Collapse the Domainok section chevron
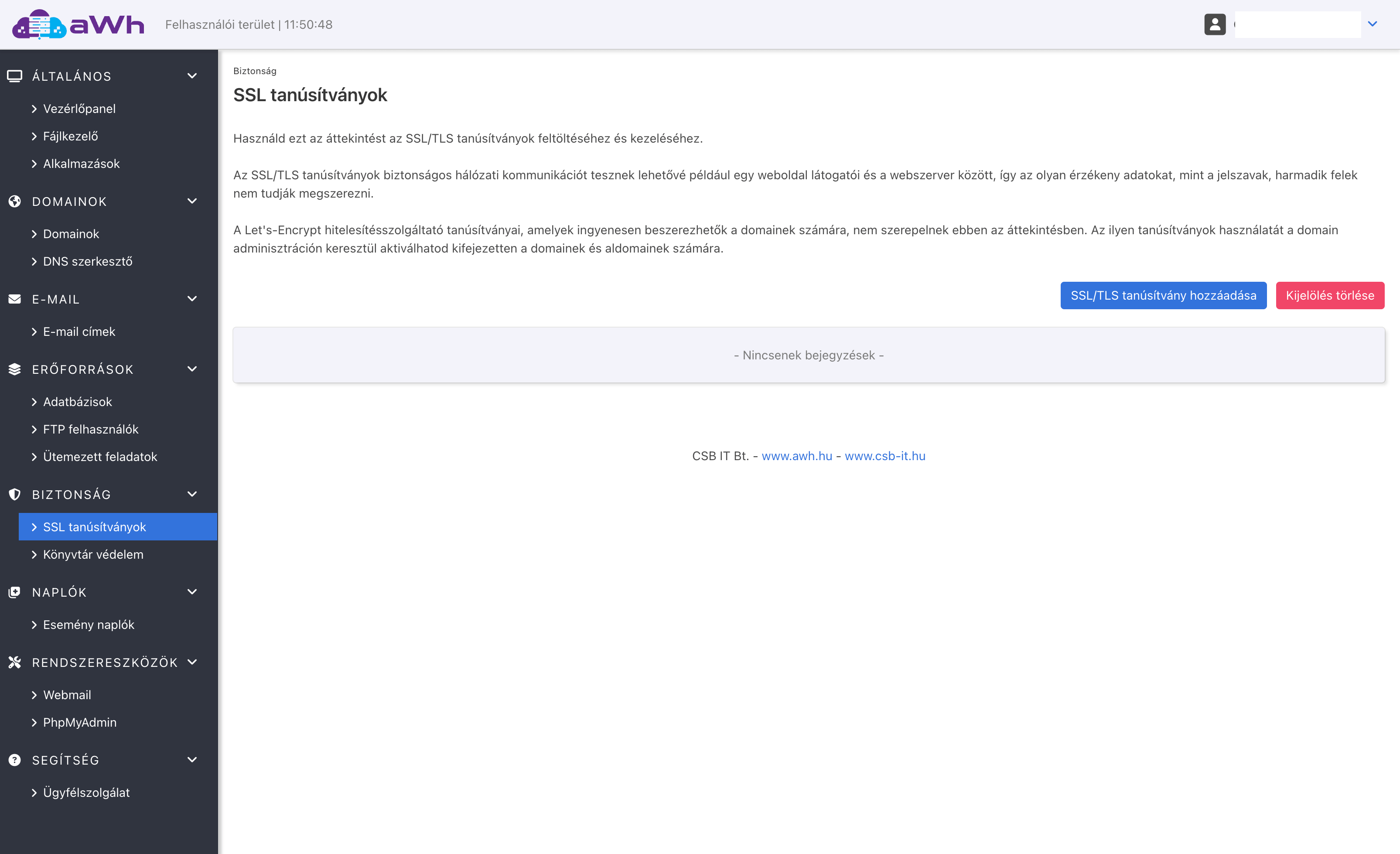 coord(192,201)
